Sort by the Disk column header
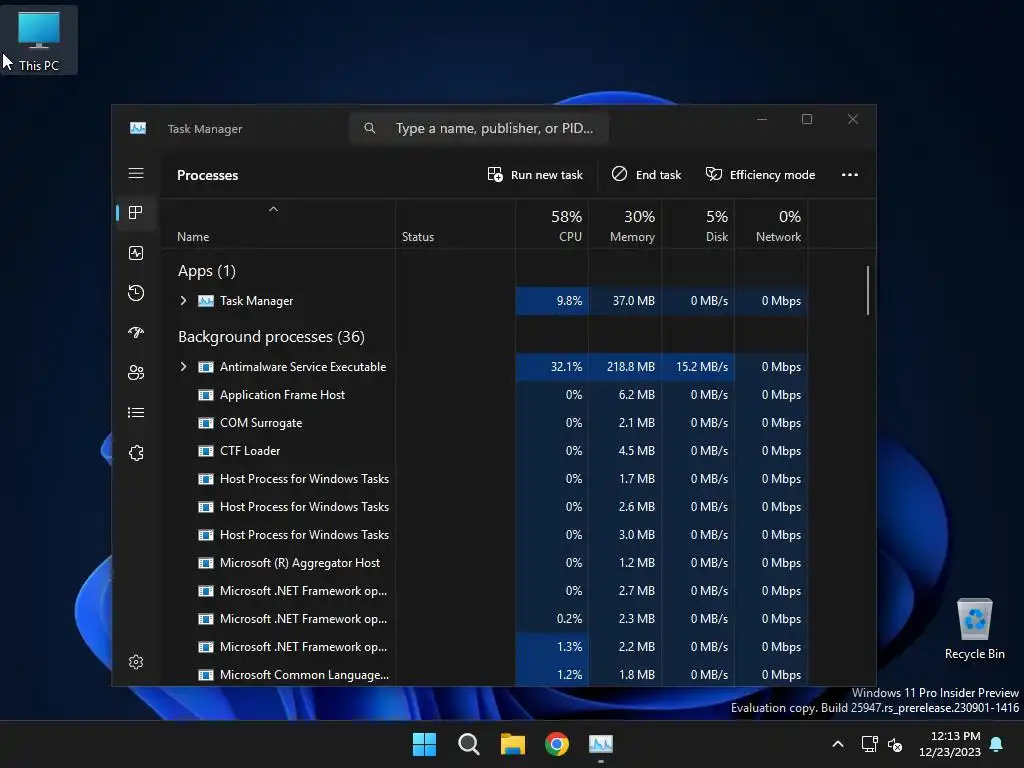Image resolution: width=1024 pixels, height=768 pixels. coord(698,225)
